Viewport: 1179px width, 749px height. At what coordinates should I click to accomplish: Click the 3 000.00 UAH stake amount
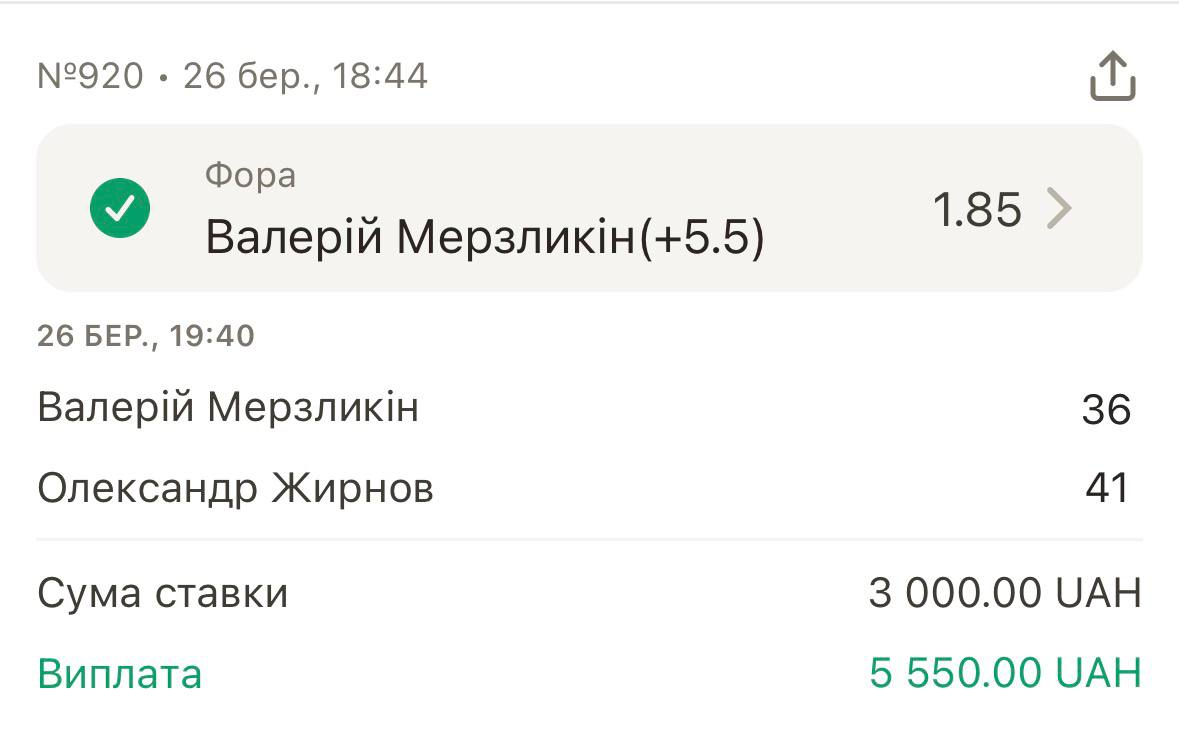(x=1004, y=594)
